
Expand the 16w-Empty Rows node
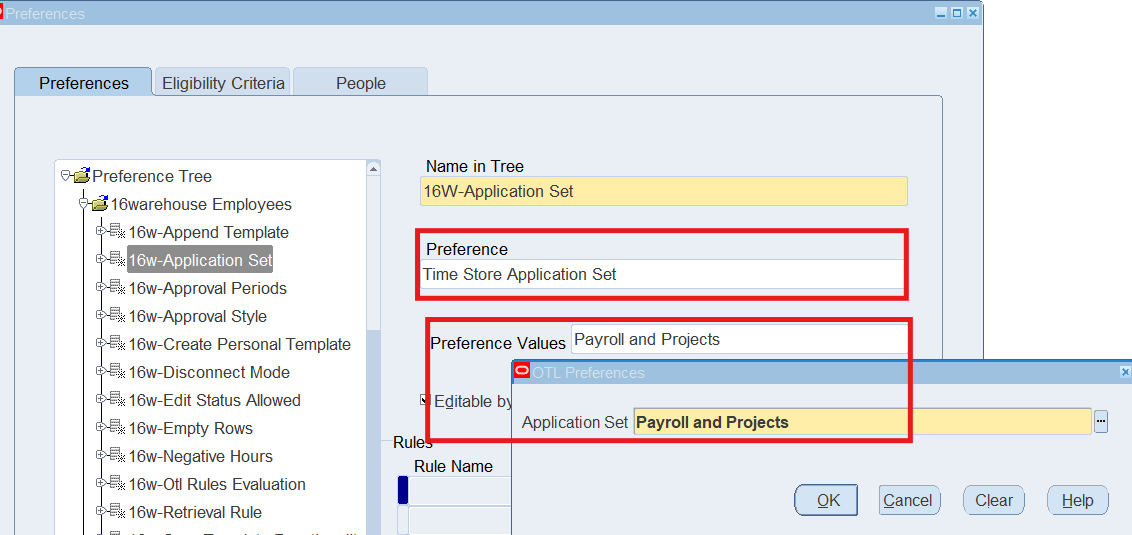point(100,427)
